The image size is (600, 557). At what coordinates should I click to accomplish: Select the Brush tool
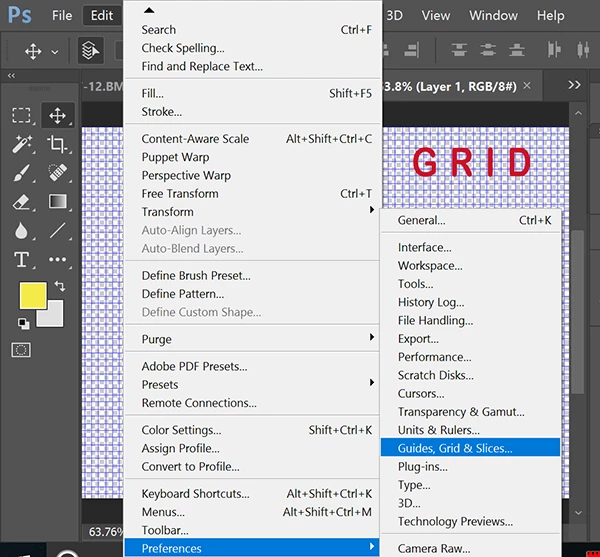pos(22,173)
